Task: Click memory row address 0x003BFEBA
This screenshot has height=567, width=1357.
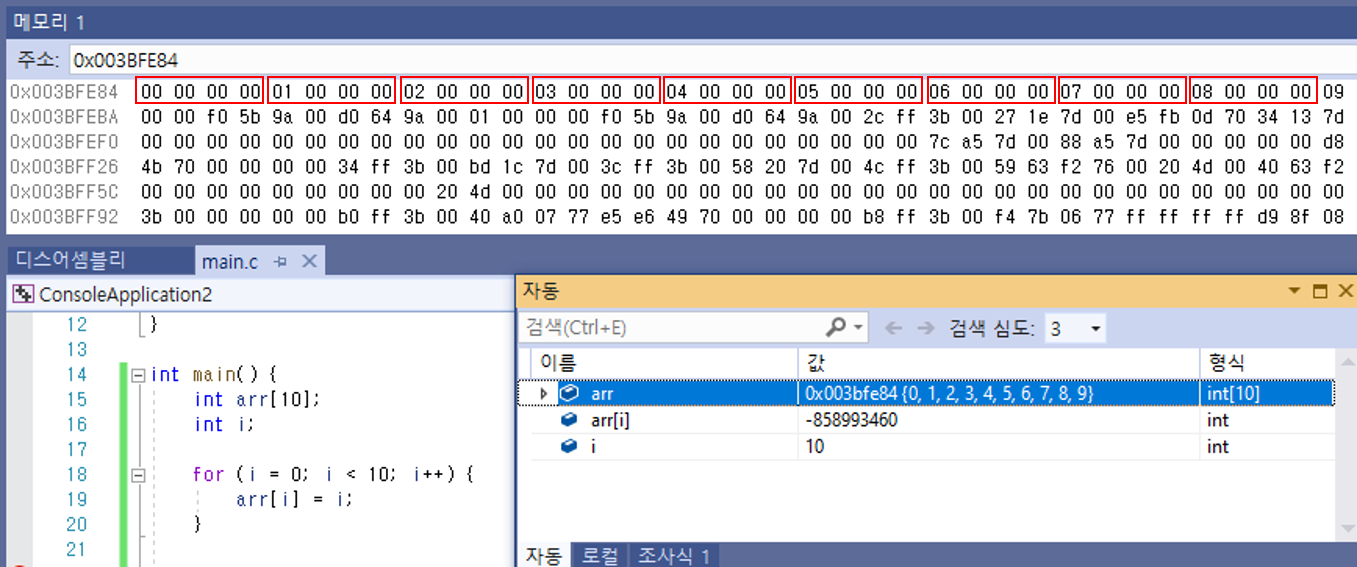Action: [x=64, y=116]
